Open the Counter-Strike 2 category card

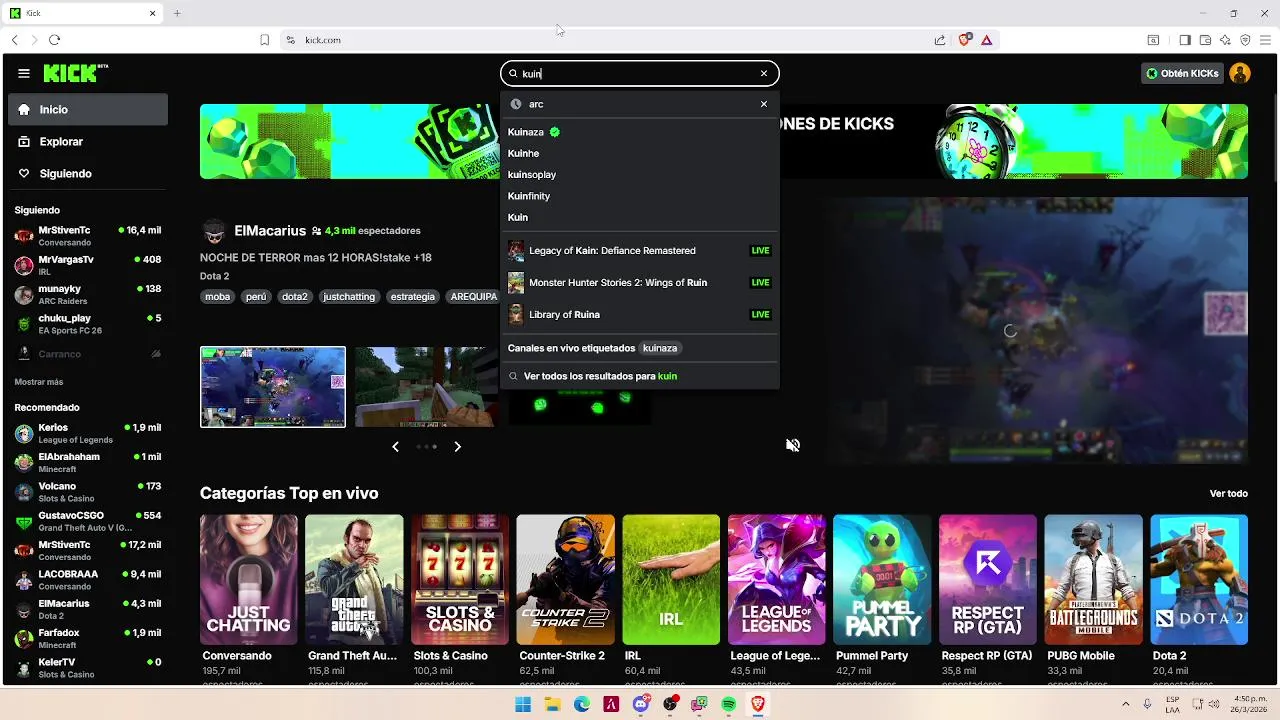[566, 580]
